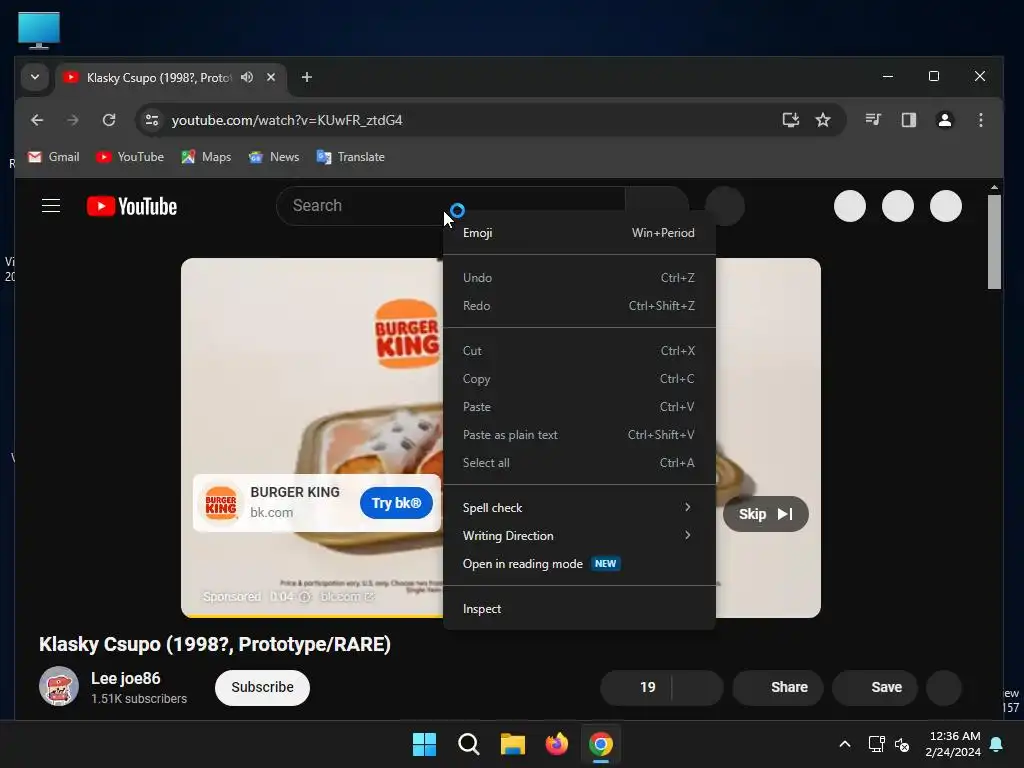The width and height of the screenshot is (1024, 768).
Task: Click the YouTube logo
Action: pos(132,206)
